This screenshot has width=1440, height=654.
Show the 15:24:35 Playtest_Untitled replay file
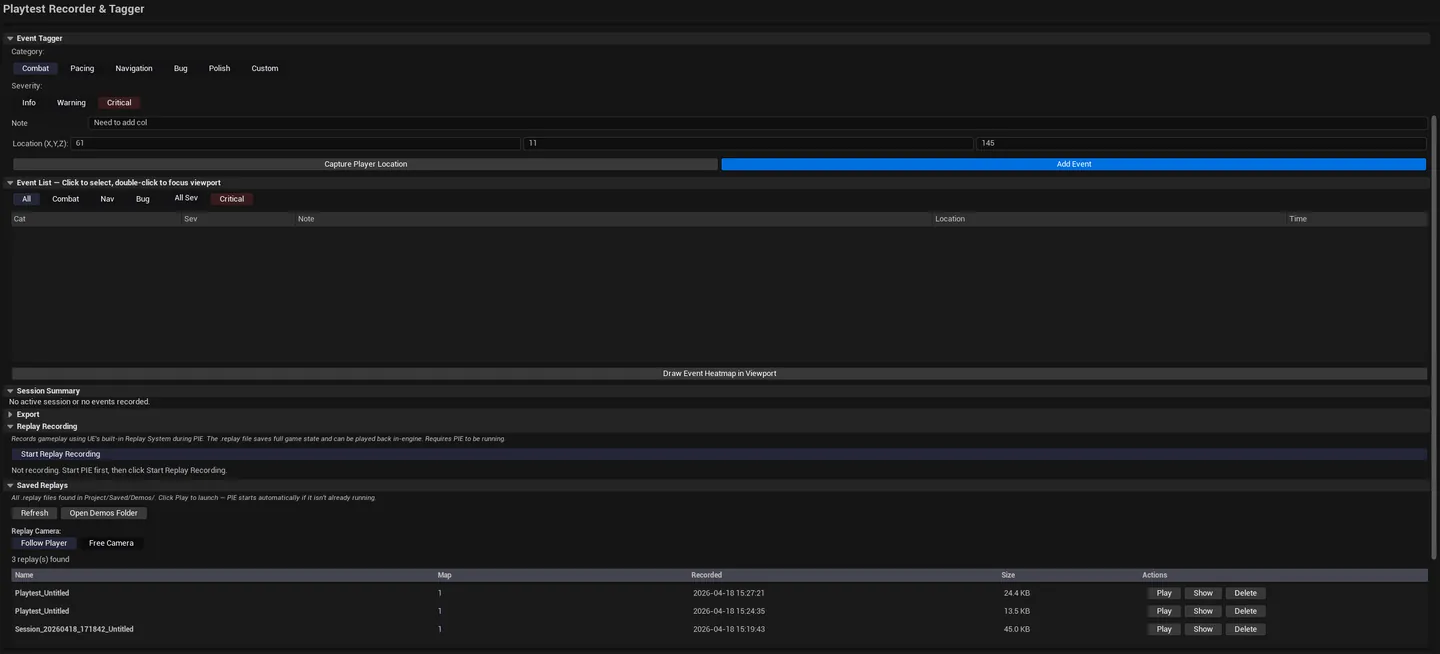coord(1203,611)
